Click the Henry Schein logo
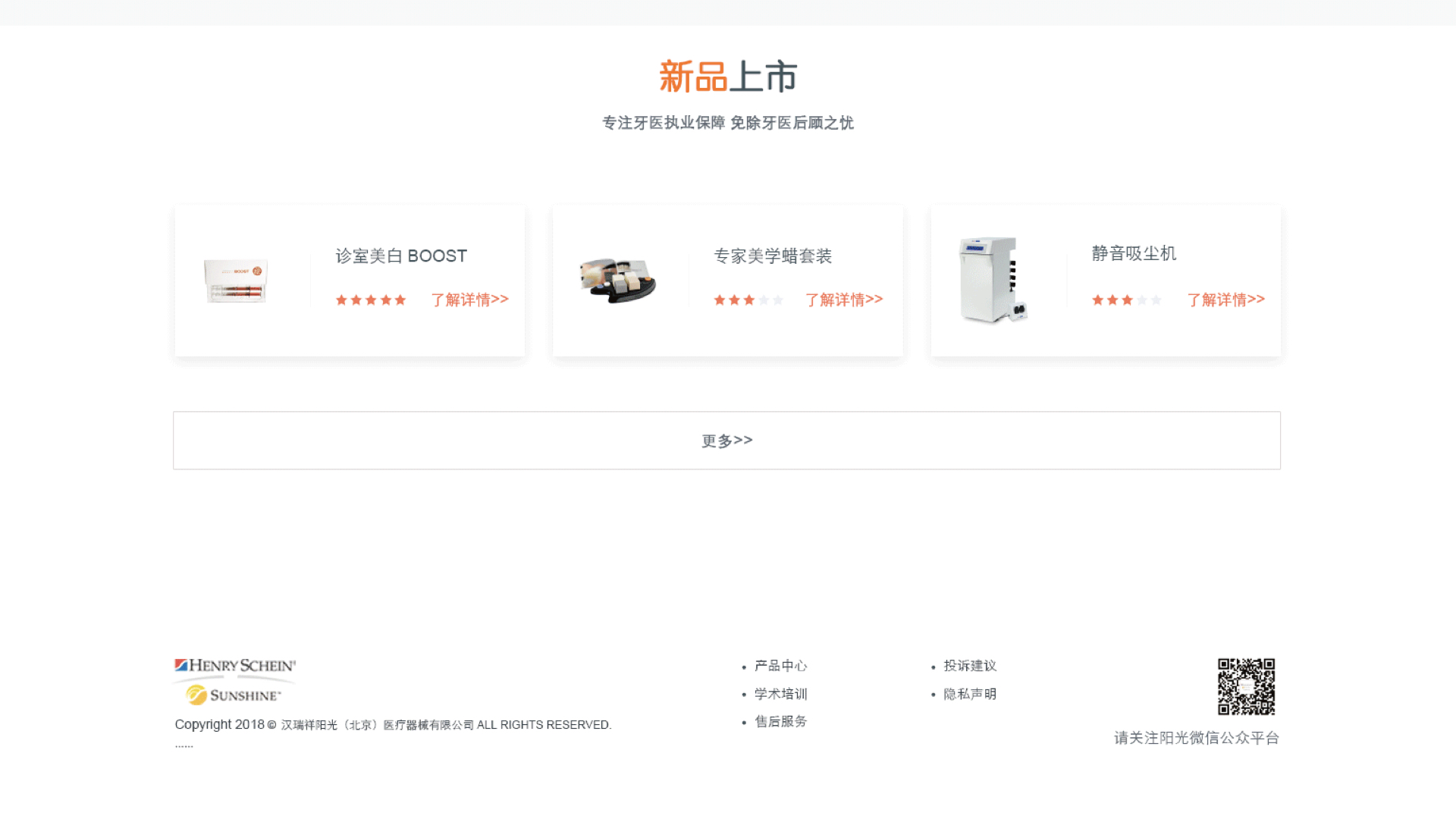 pyautogui.click(x=235, y=666)
